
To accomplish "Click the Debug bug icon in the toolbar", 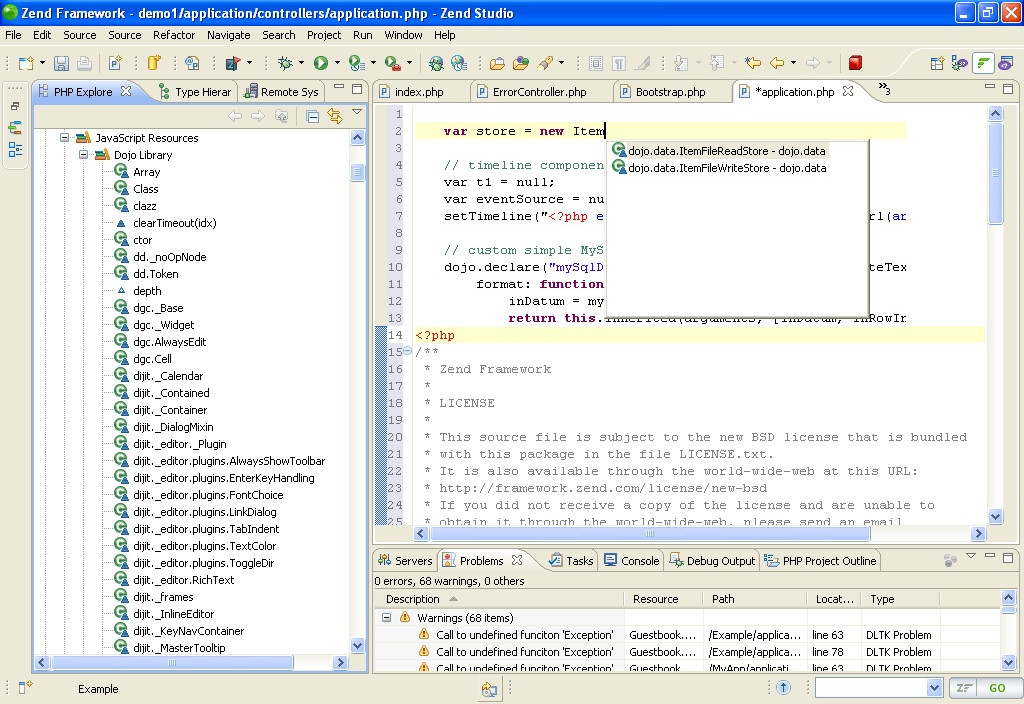I will click(285, 63).
